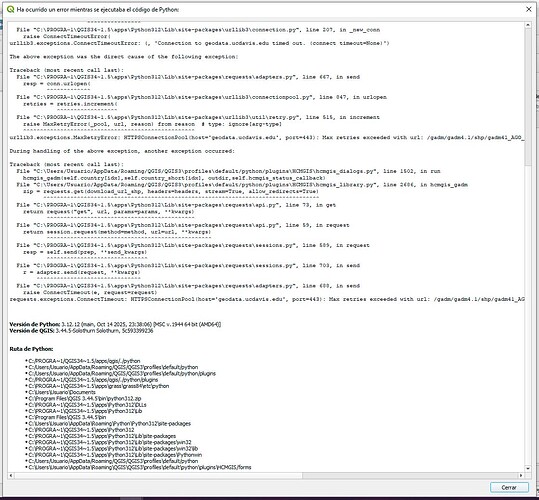The height and width of the screenshot is (500, 539).
Task: Click the hcmgis_dialogs.py traceback line
Action: coord(228,171)
